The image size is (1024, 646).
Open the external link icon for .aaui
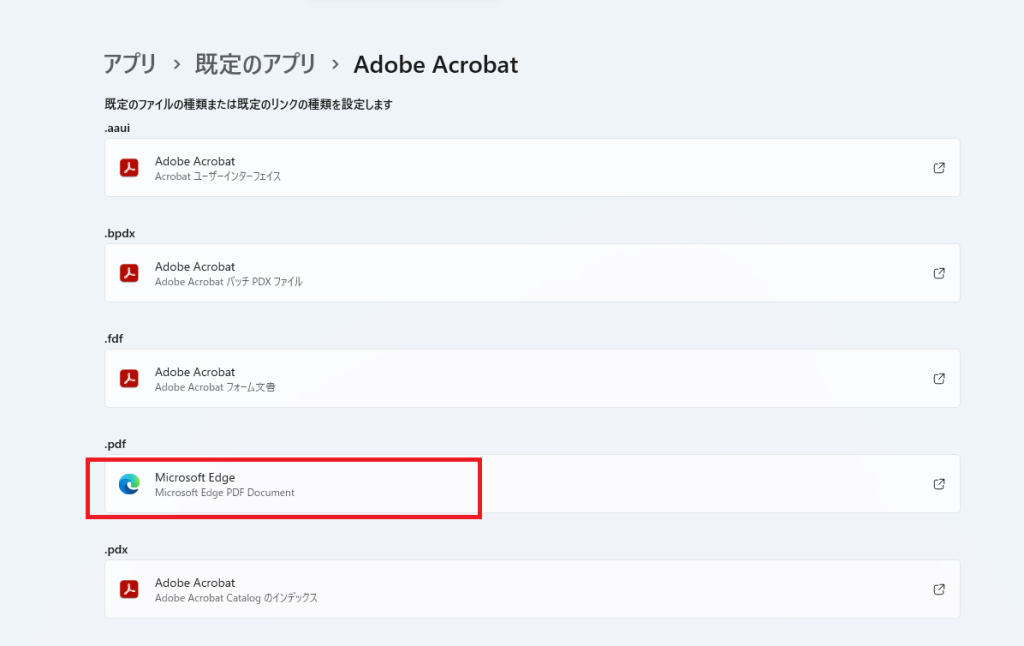[939, 168]
